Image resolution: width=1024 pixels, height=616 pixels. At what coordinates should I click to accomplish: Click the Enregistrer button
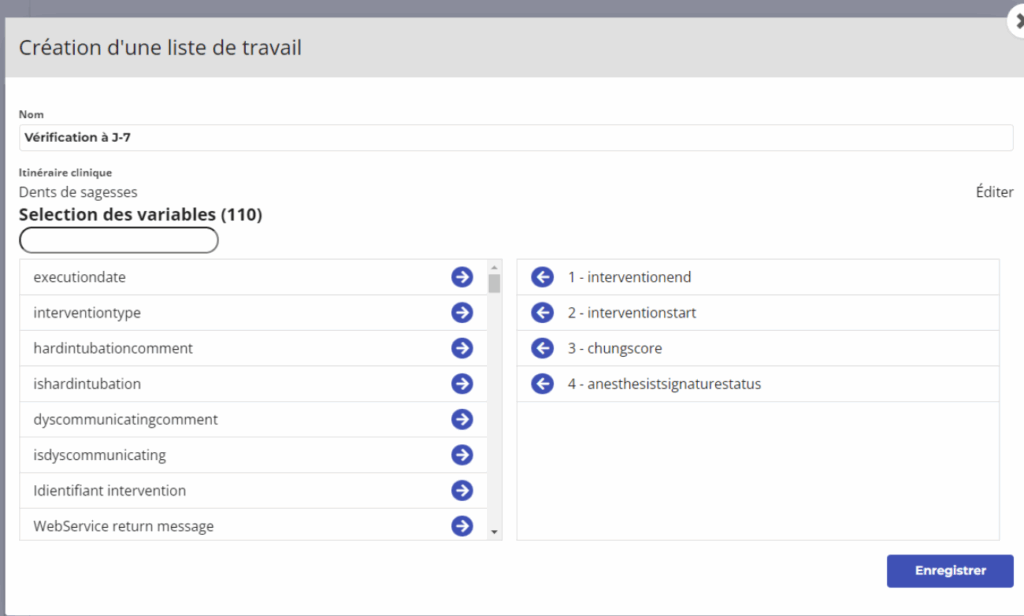(950, 571)
